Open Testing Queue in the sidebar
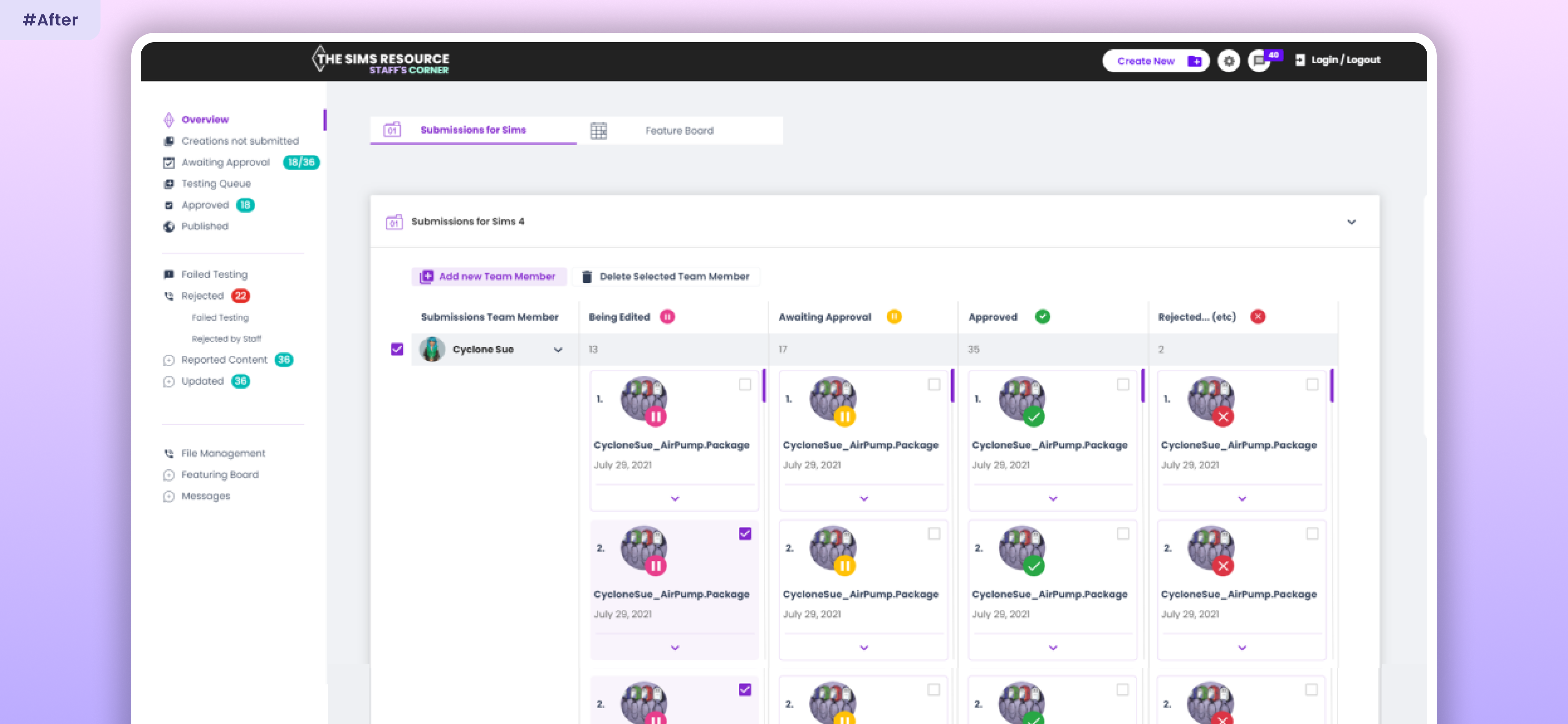 point(215,183)
